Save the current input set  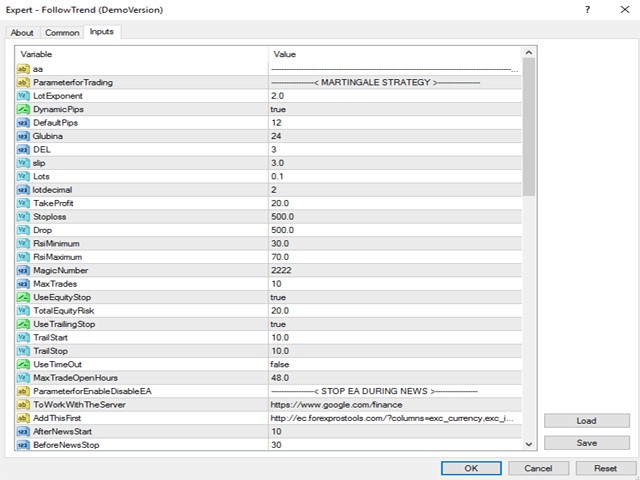pyautogui.click(x=587, y=443)
